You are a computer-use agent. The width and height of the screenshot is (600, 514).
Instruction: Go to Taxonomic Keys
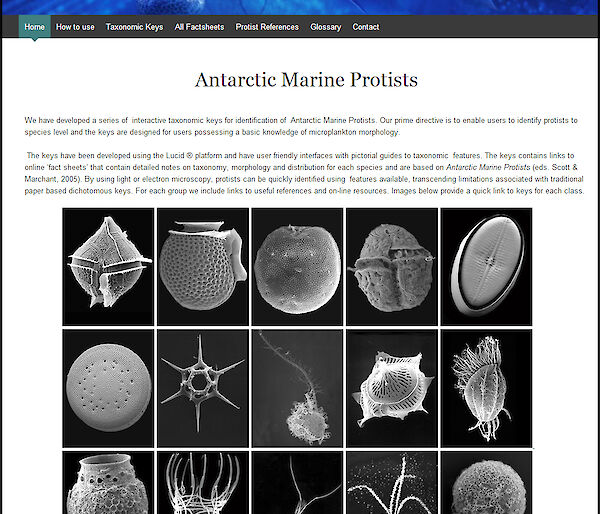pos(134,27)
